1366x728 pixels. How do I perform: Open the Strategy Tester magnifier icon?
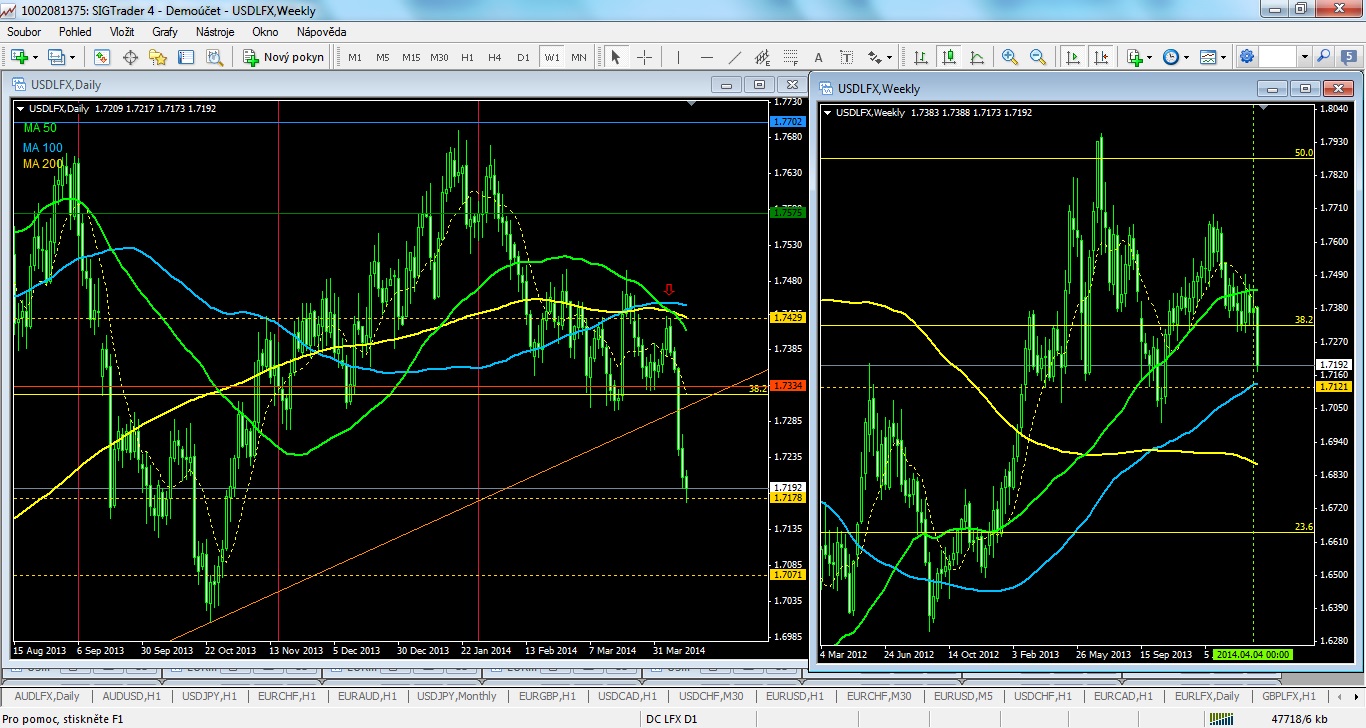214,57
